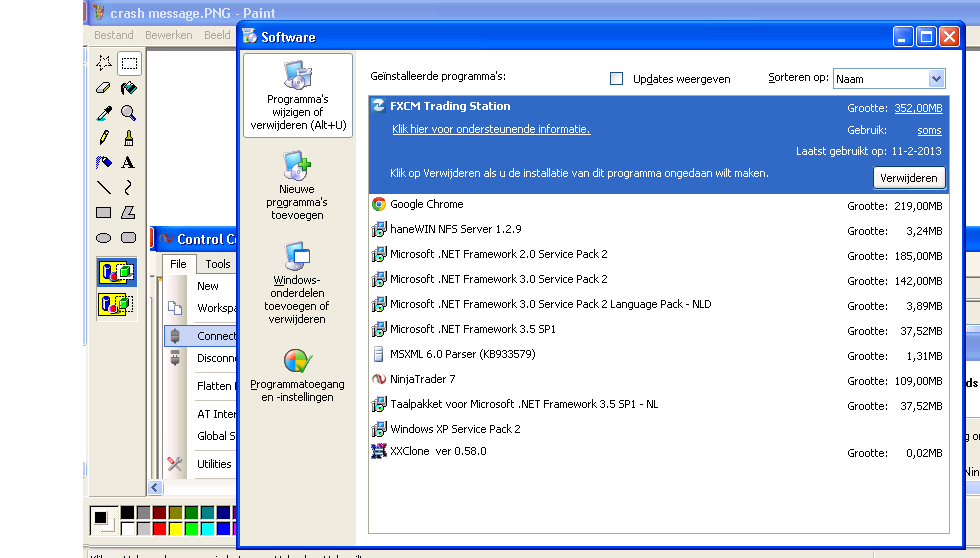Screen dimensions: 980x558
Task: Open Programmatoegang en -instellingen section
Action: [x=298, y=376]
